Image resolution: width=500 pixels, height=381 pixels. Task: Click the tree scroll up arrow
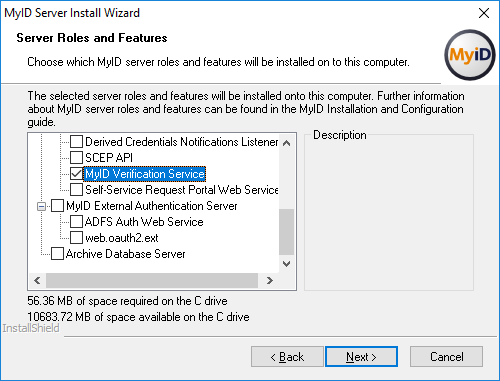point(286,143)
